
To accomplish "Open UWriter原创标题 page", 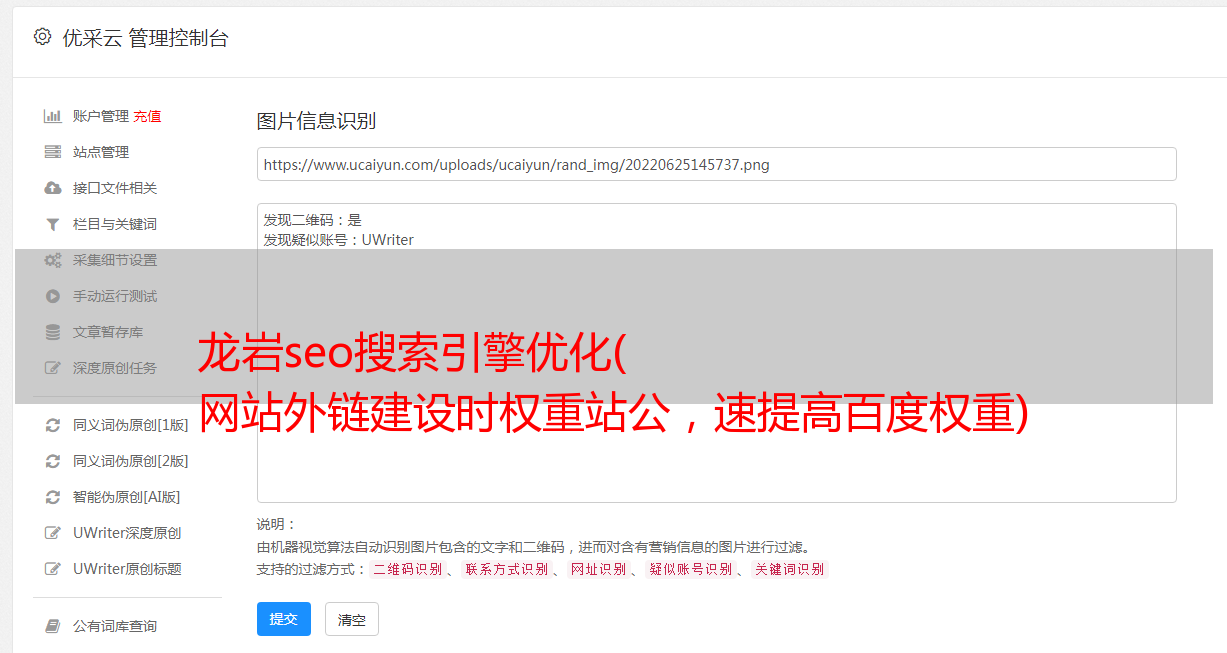I will point(127,569).
